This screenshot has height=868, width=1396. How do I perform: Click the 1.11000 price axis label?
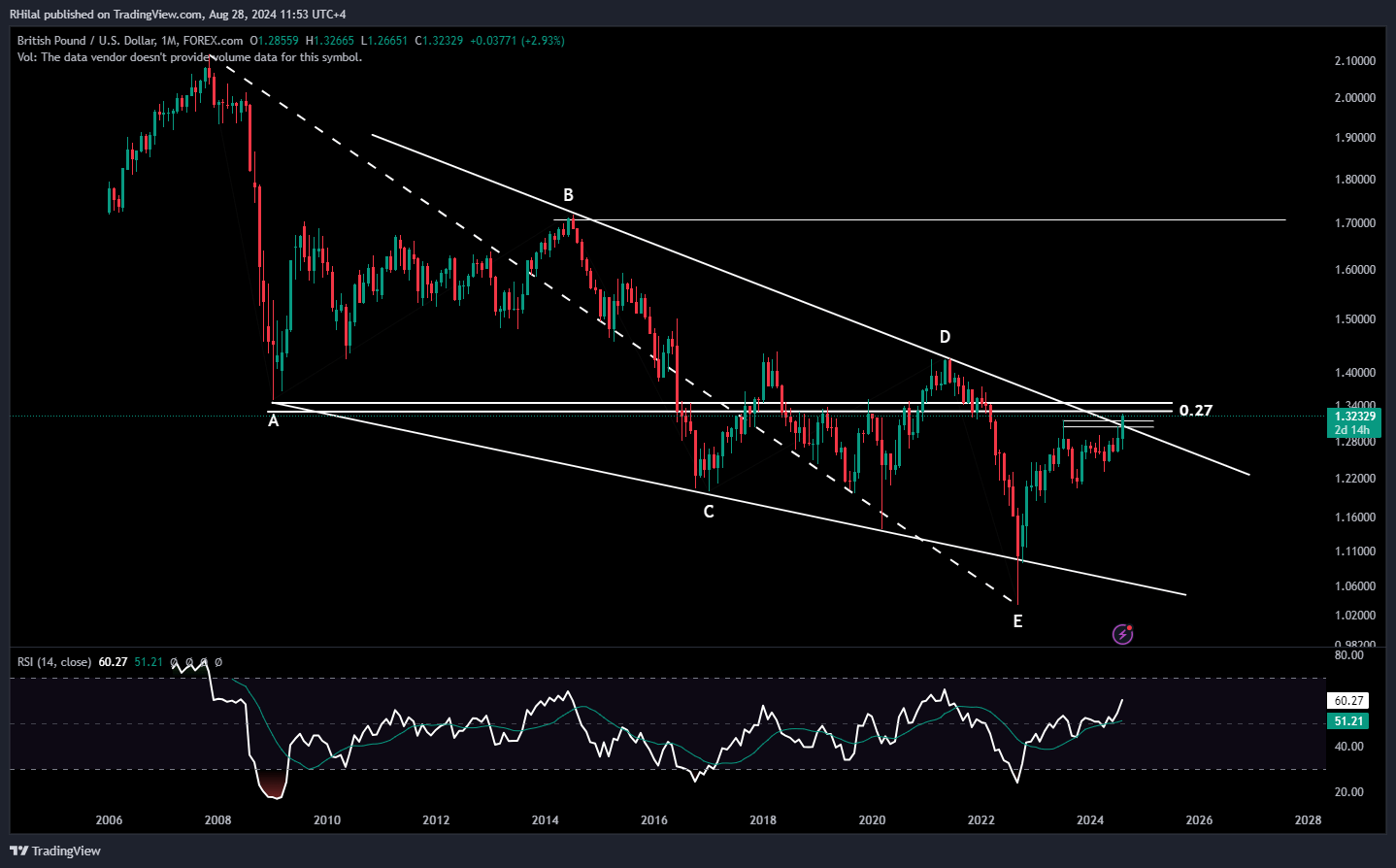pyautogui.click(x=1355, y=551)
